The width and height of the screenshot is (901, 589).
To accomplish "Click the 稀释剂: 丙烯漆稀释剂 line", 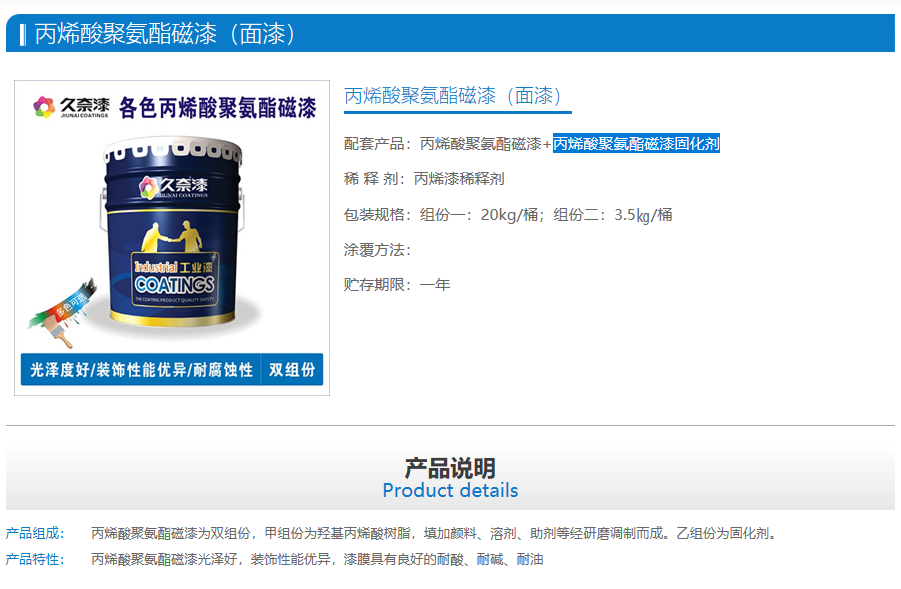I will click(424, 179).
